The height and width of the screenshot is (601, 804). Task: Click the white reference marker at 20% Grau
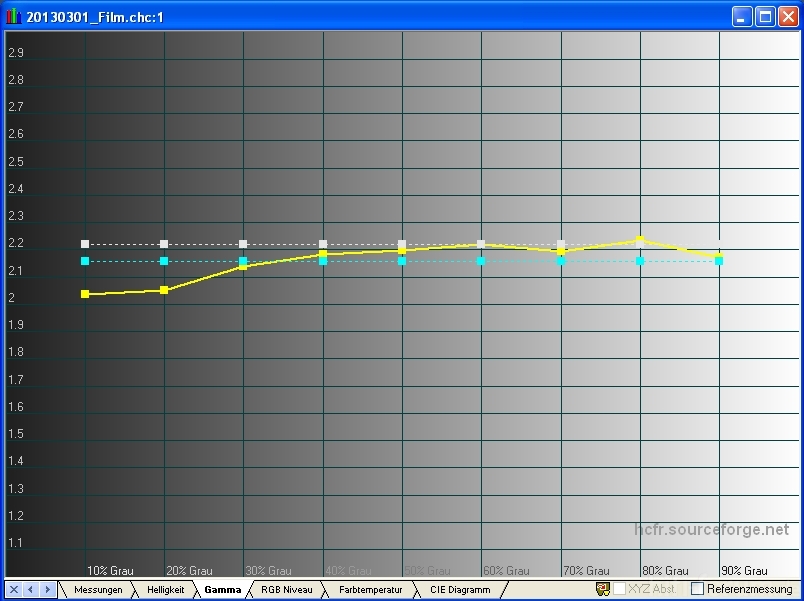pyautogui.click(x=164, y=244)
